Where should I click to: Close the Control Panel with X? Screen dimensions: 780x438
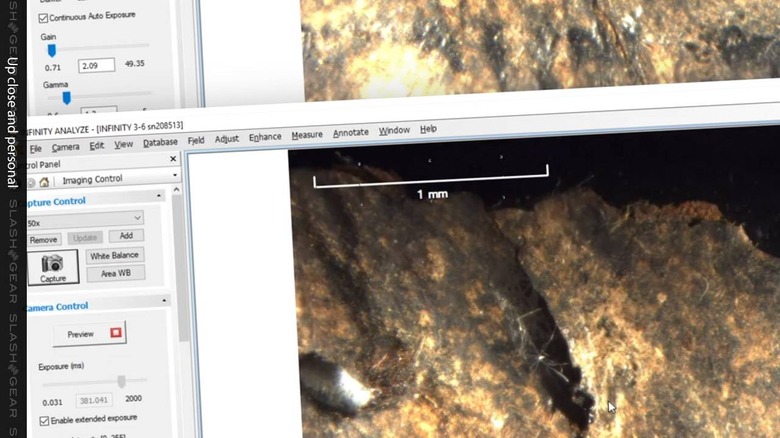[173, 159]
